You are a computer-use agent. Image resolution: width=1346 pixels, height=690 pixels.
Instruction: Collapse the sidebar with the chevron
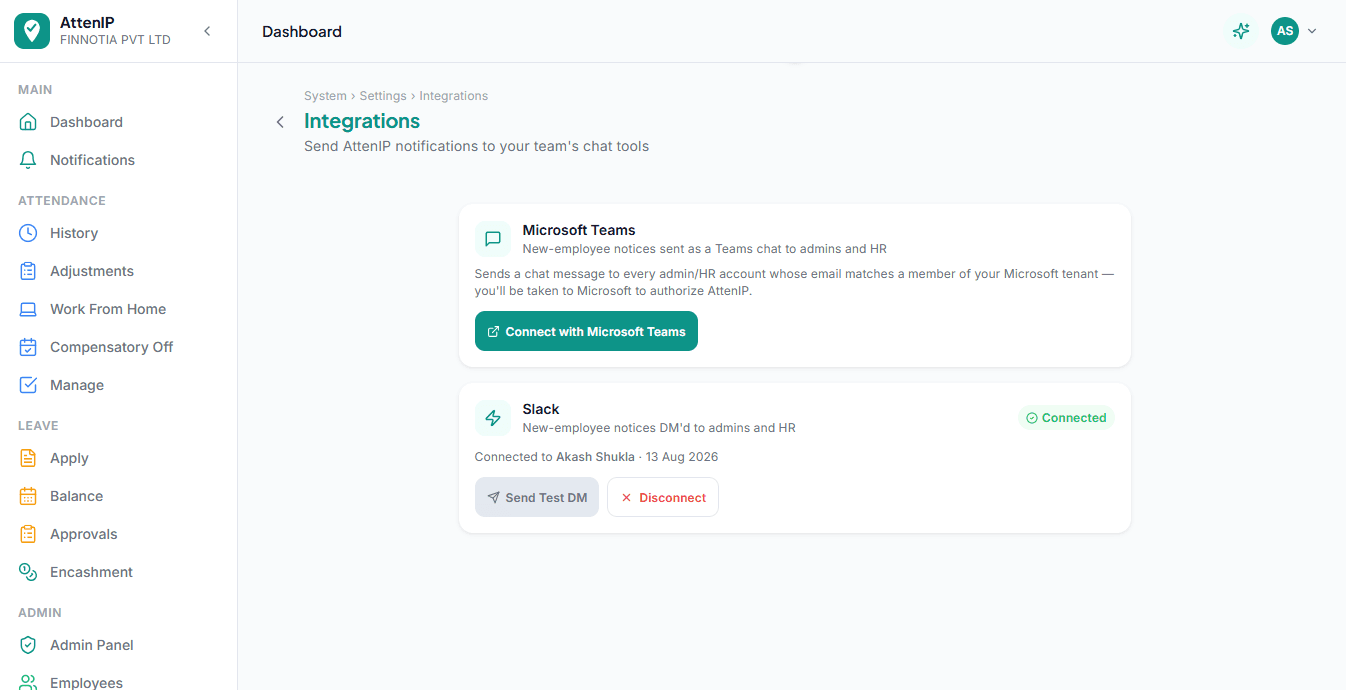pyautogui.click(x=207, y=31)
